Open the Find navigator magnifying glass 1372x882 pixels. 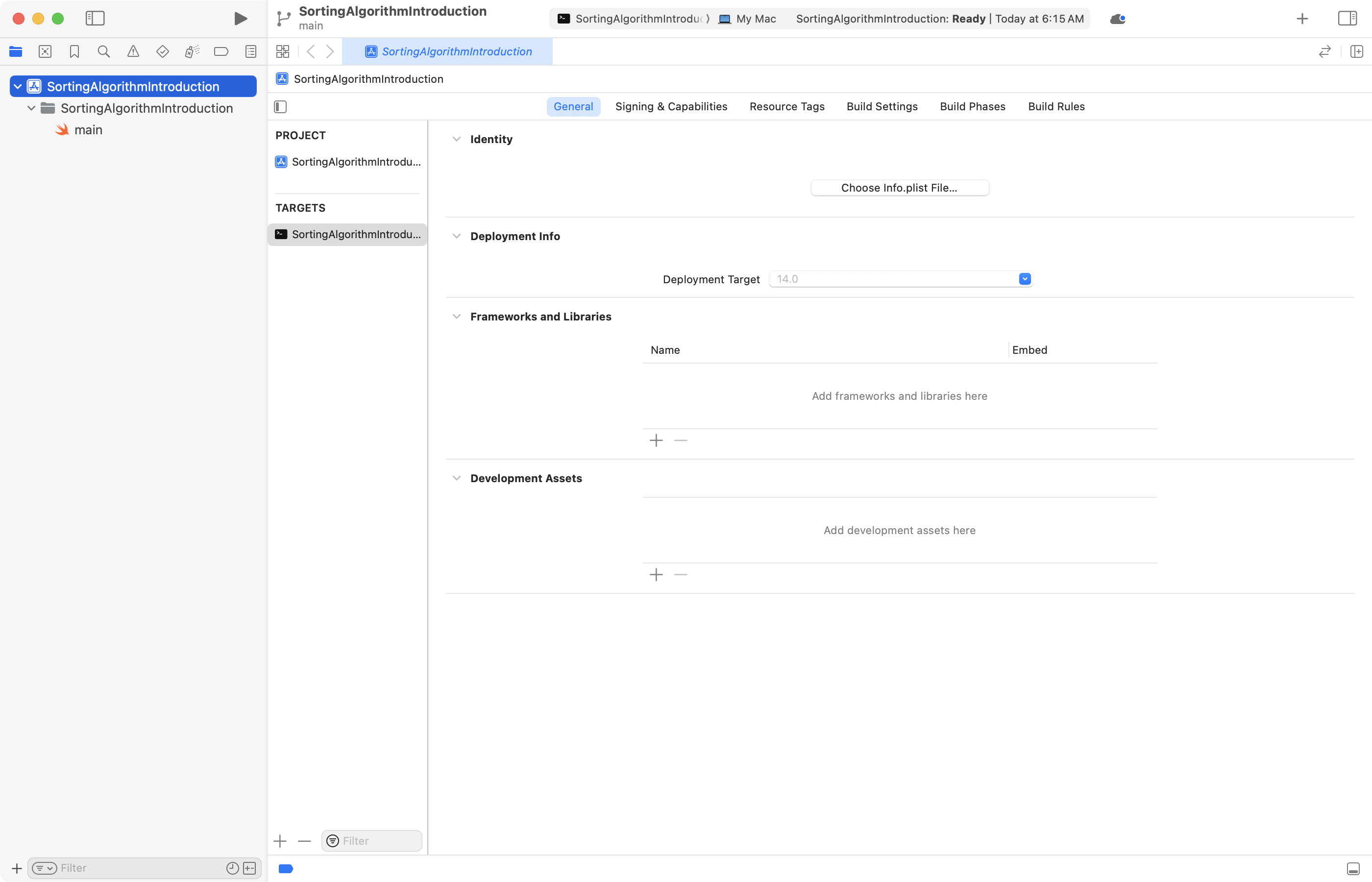coord(104,51)
